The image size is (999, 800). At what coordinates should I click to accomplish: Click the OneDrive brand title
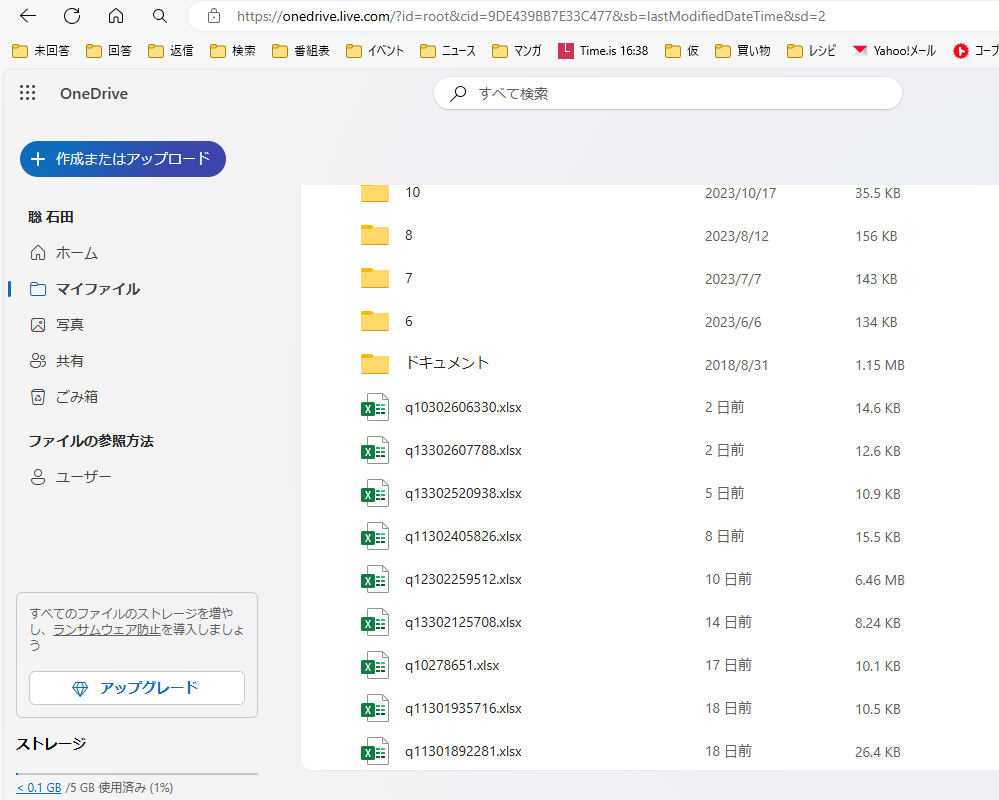94,94
